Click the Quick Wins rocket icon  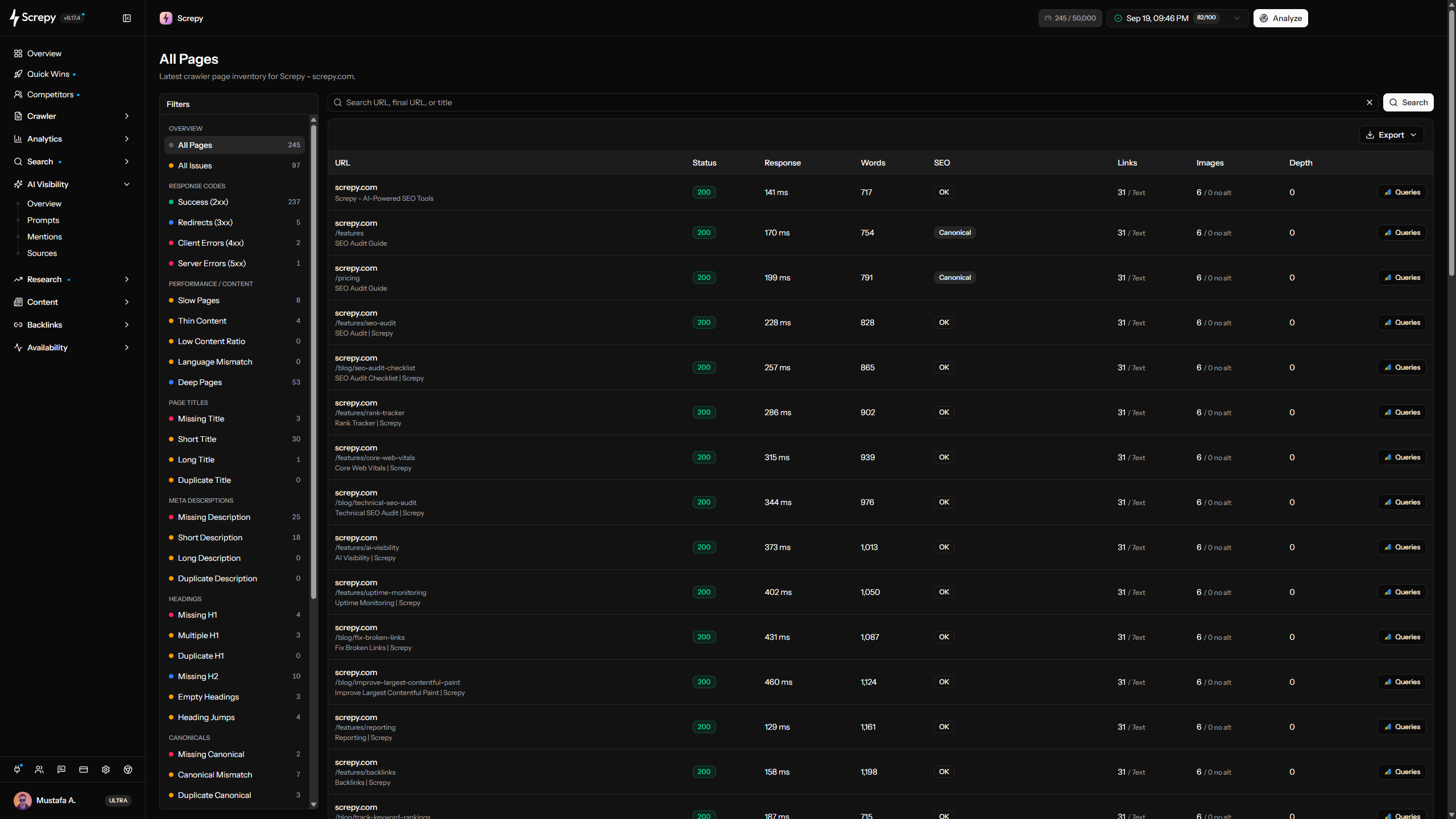click(x=18, y=74)
